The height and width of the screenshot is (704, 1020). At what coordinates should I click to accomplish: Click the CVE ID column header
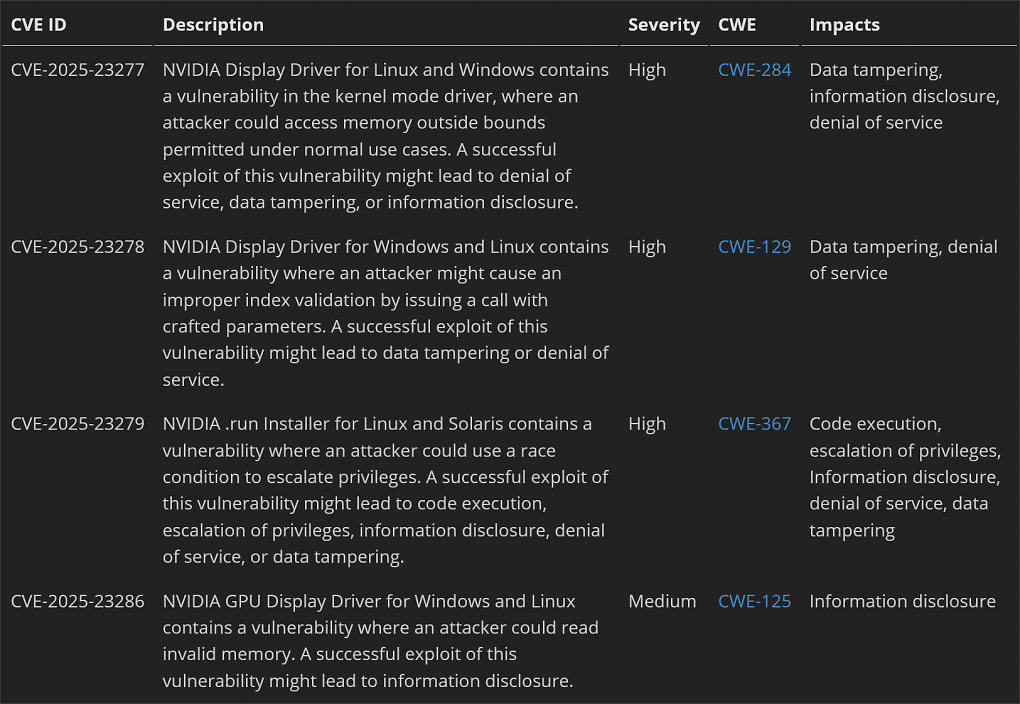[x=38, y=25]
